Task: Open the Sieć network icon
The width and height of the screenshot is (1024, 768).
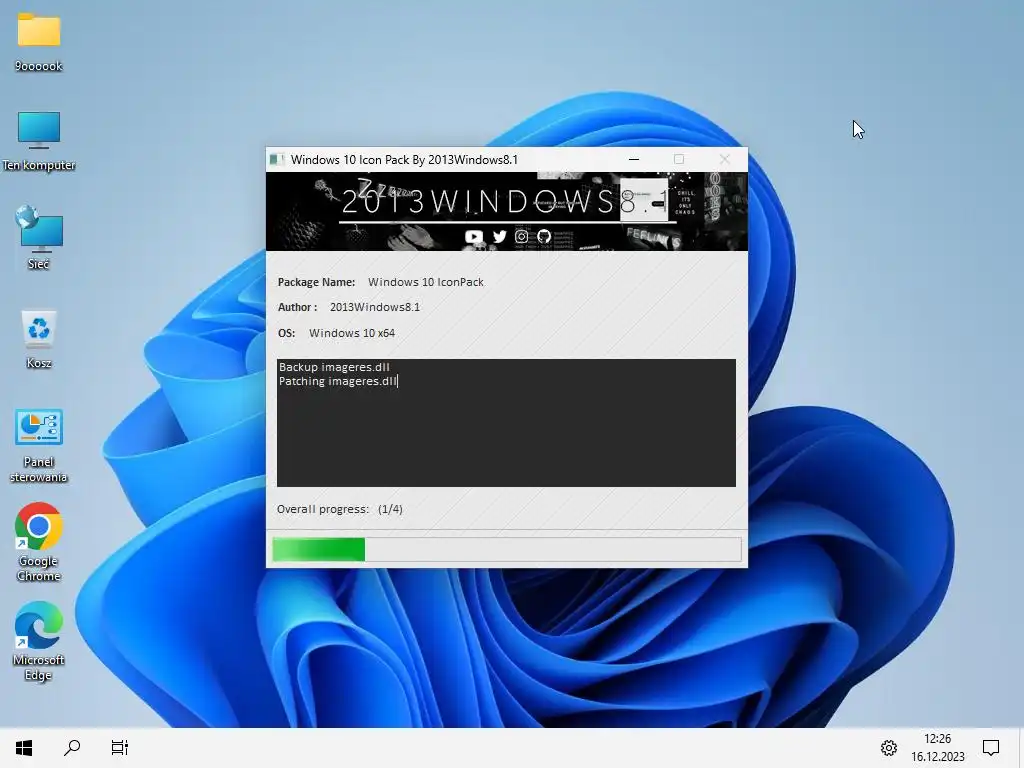Action: (x=39, y=238)
